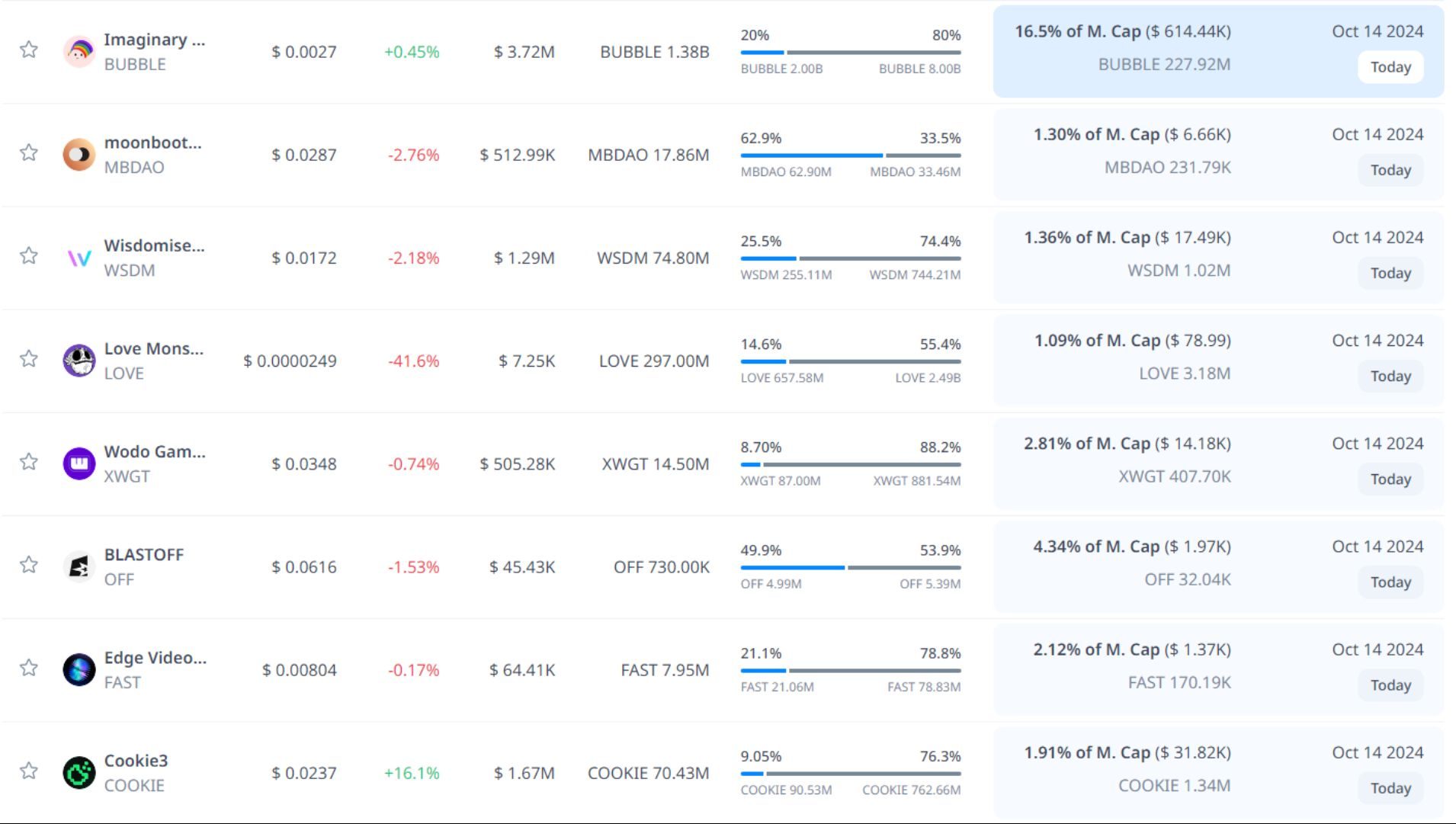Click the moonboots MBDAO token logo
This screenshot has height=824, width=1456.
pyautogui.click(x=79, y=155)
